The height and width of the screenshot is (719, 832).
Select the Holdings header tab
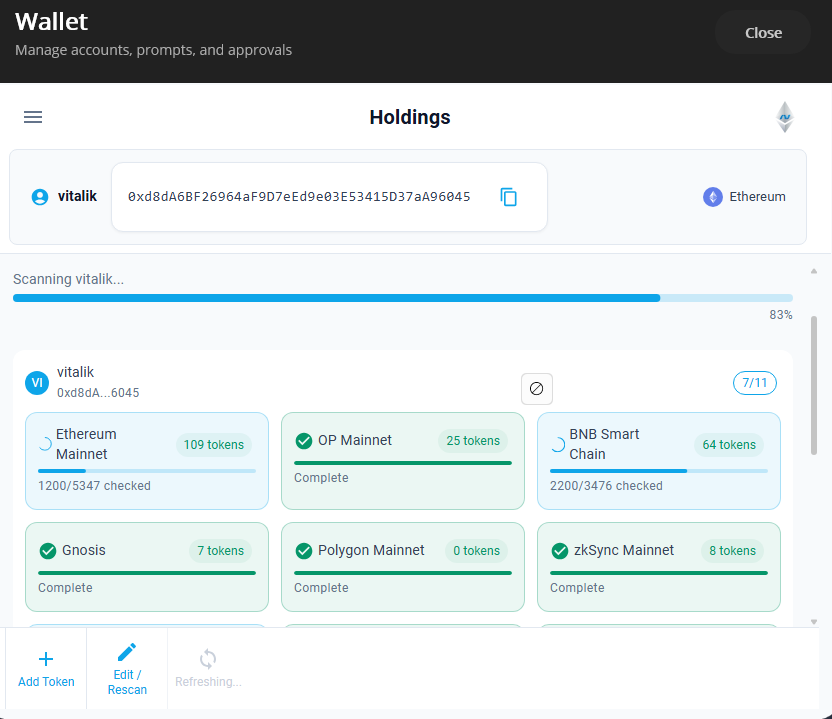410,117
